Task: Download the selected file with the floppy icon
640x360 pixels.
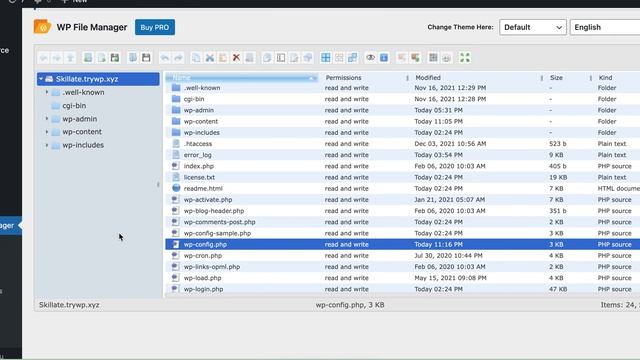Action: [x=146, y=58]
